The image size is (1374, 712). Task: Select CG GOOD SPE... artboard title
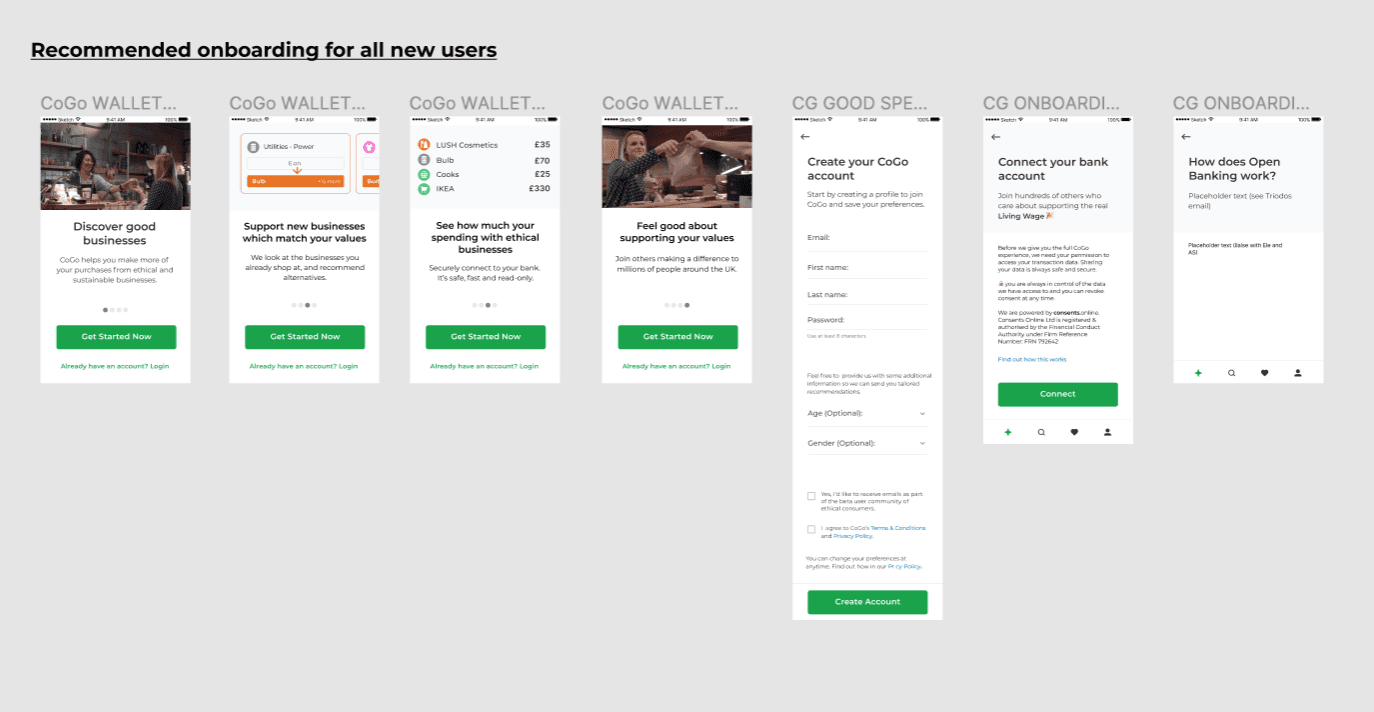click(x=859, y=103)
